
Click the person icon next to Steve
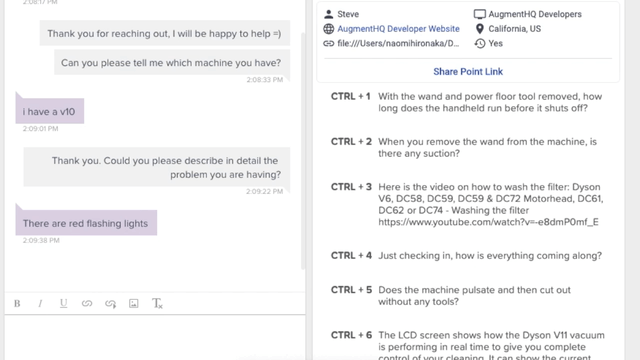pyautogui.click(x=329, y=14)
